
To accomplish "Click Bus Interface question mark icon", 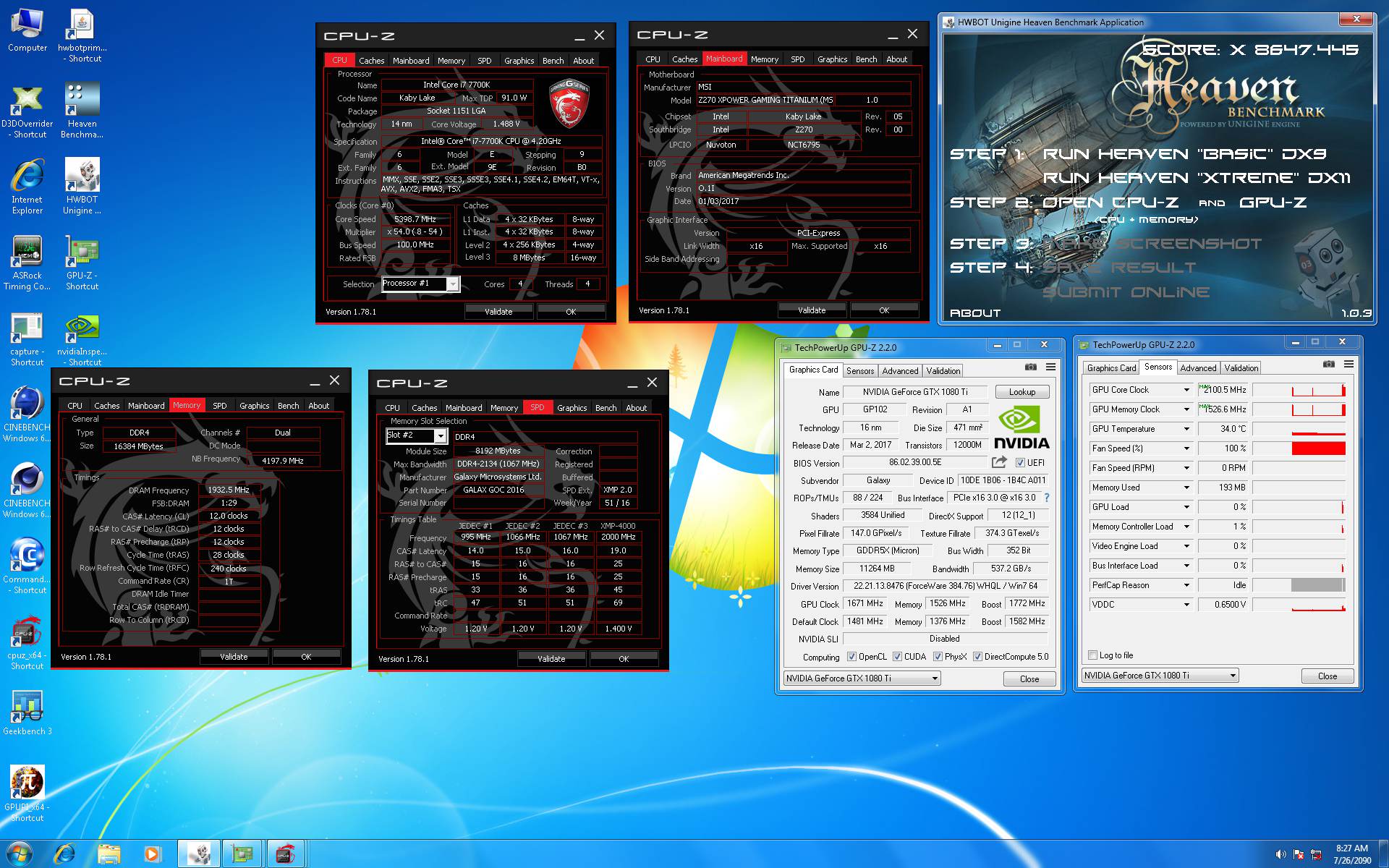I will coord(1046,498).
